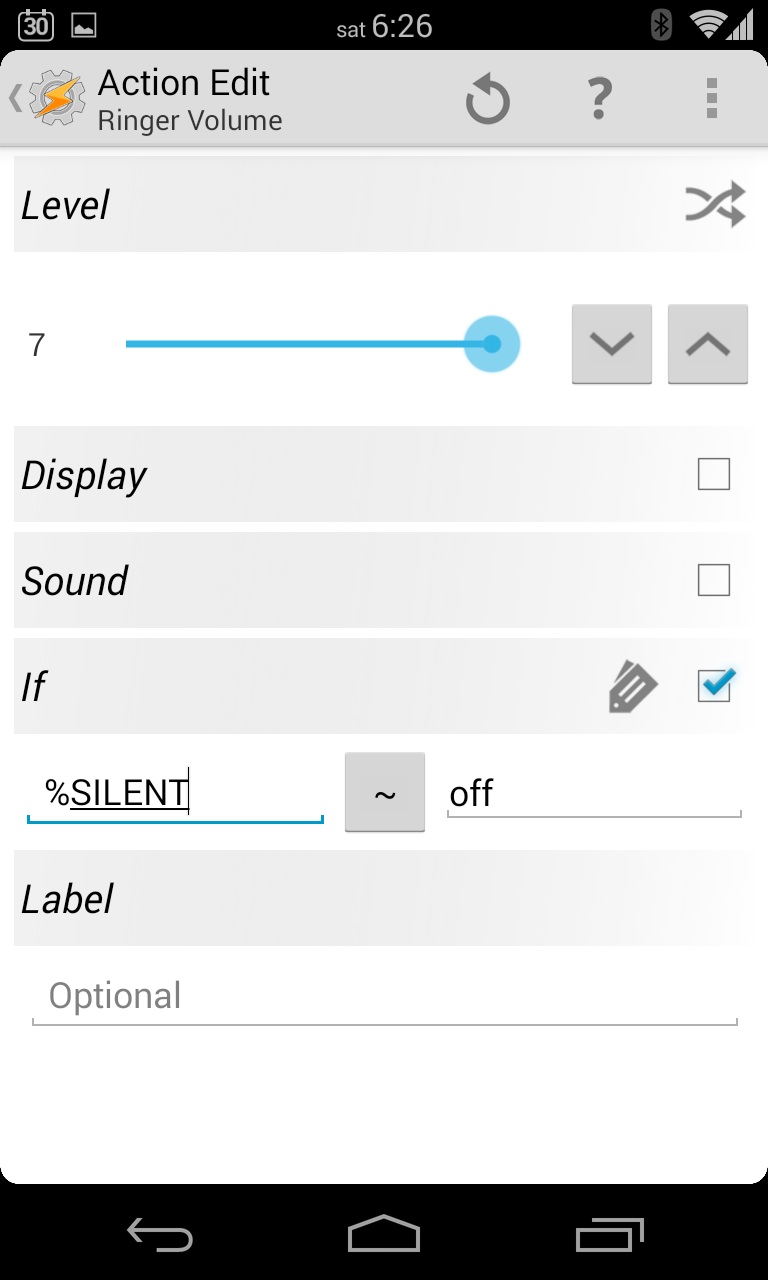The height and width of the screenshot is (1280, 768).
Task: Enable the Display checkbox
Action: click(714, 474)
